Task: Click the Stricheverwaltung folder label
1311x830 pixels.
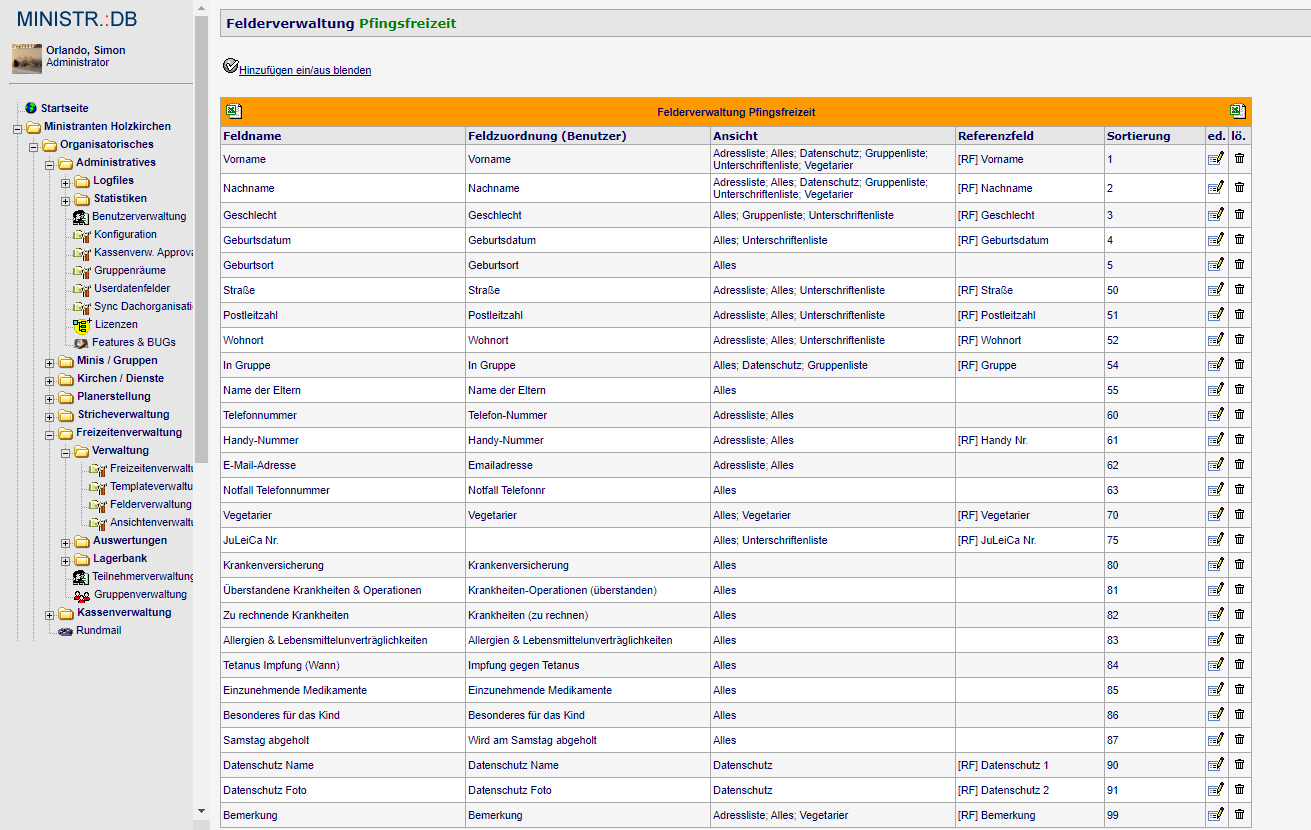Action: tap(123, 414)
